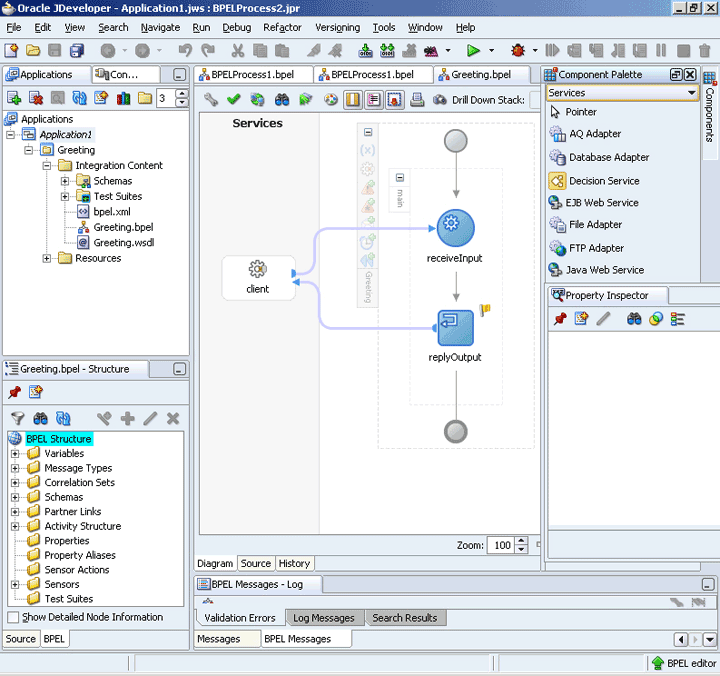Open the Versioning menu
720x676 pixels.
click(x=338, y=28)
